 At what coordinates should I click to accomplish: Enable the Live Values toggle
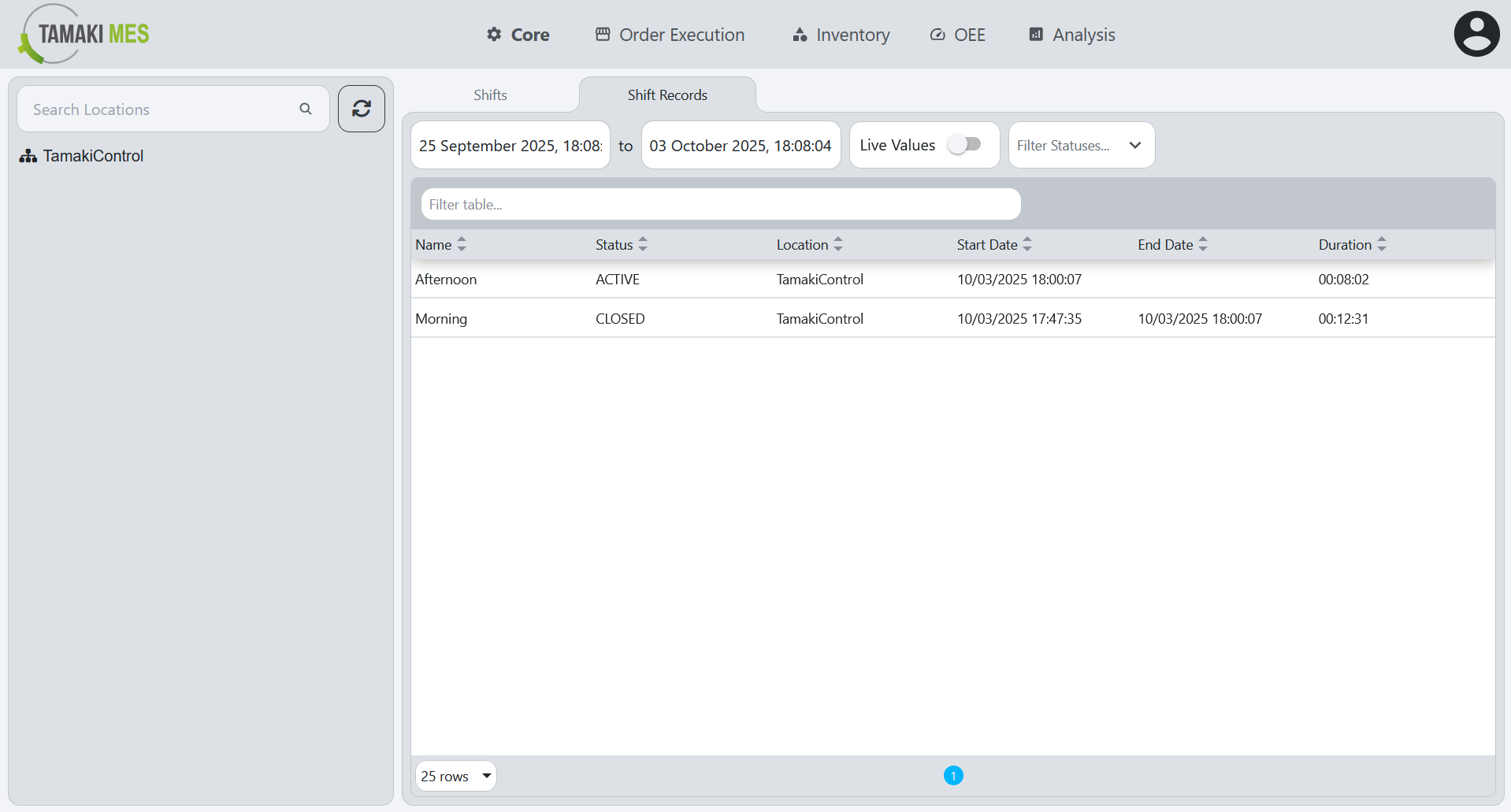(x=966, y=144)
